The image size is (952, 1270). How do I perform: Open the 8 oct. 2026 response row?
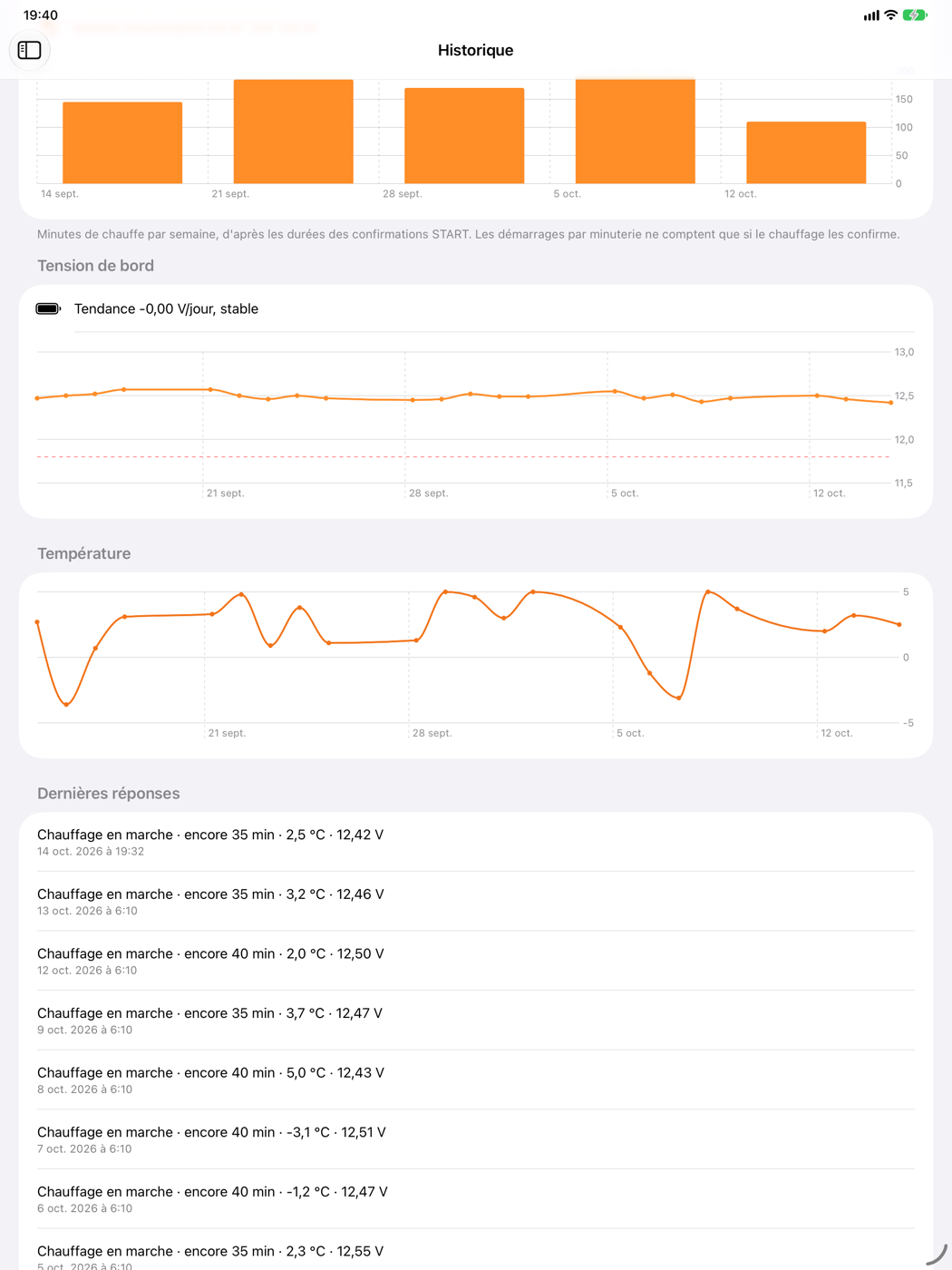[x=476, y=1079]
